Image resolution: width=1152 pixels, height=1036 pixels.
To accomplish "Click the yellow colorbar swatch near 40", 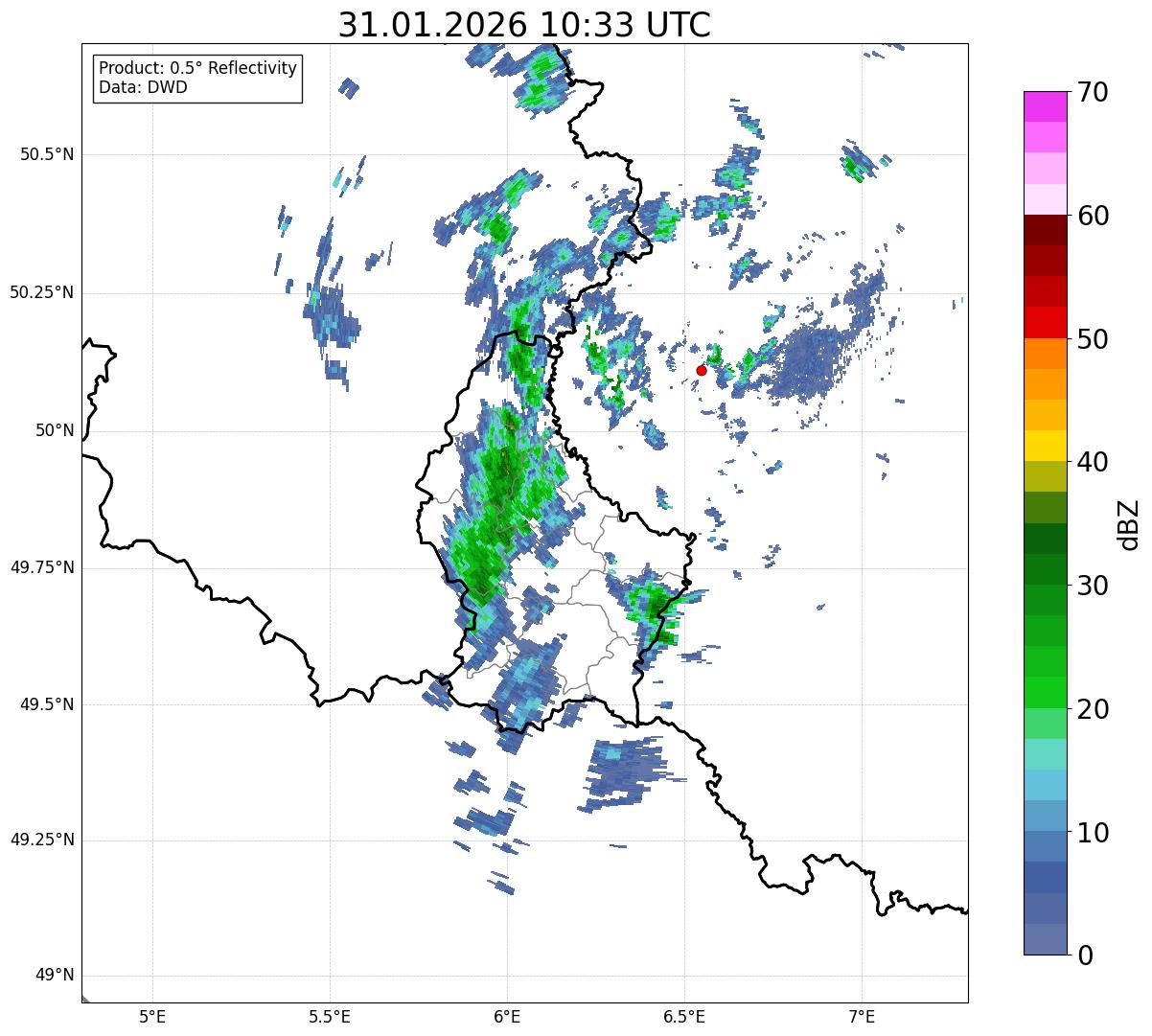I will [1045, 446].
